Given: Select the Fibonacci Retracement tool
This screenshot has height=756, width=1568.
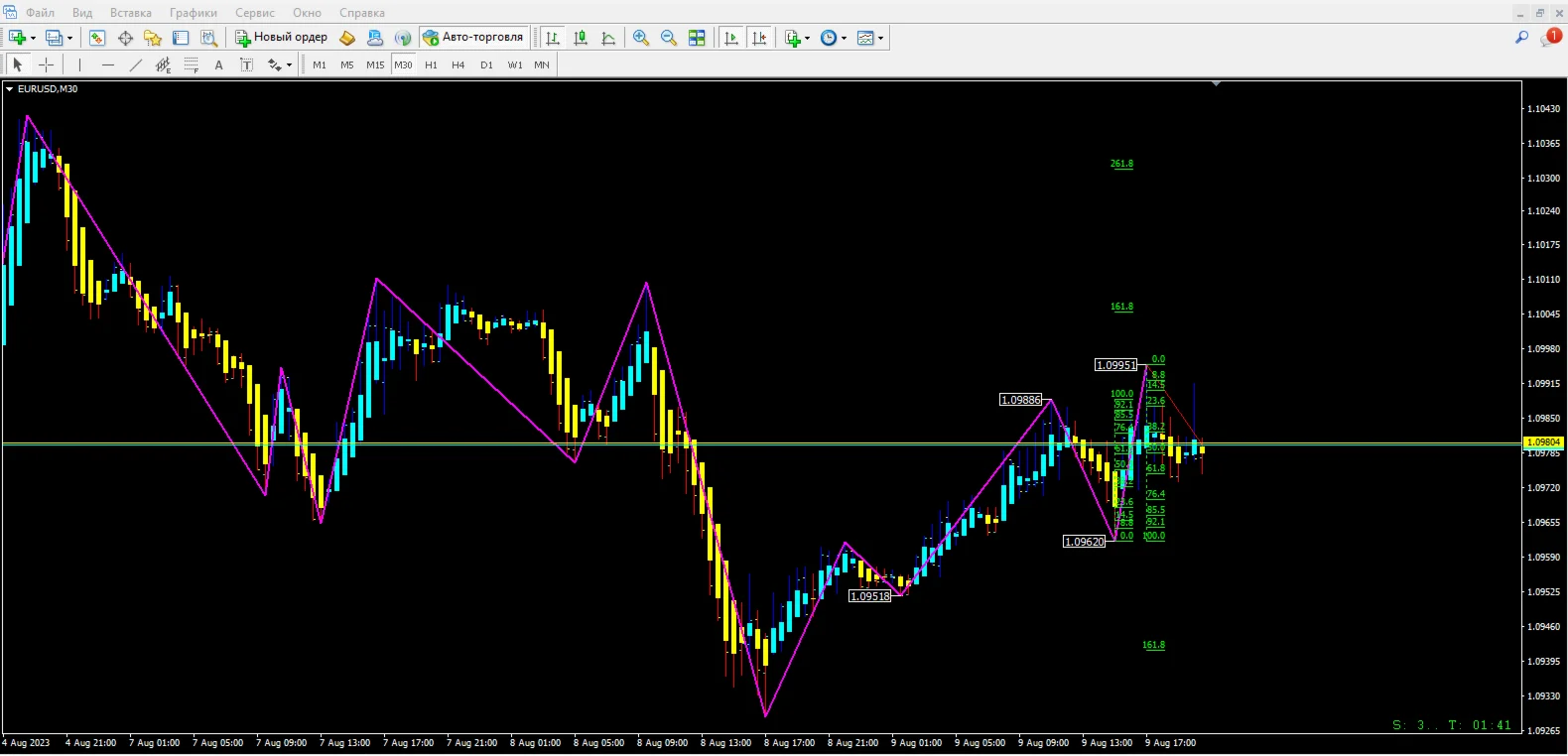Looking at the screenshot, I should [192, 64].
